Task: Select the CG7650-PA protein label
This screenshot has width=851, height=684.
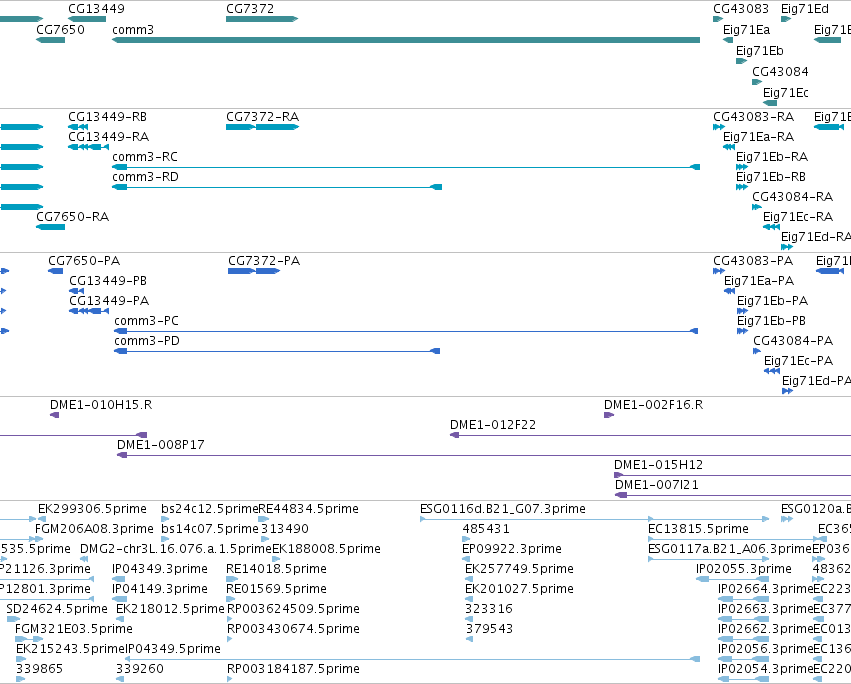Action: tap(84, 261)
